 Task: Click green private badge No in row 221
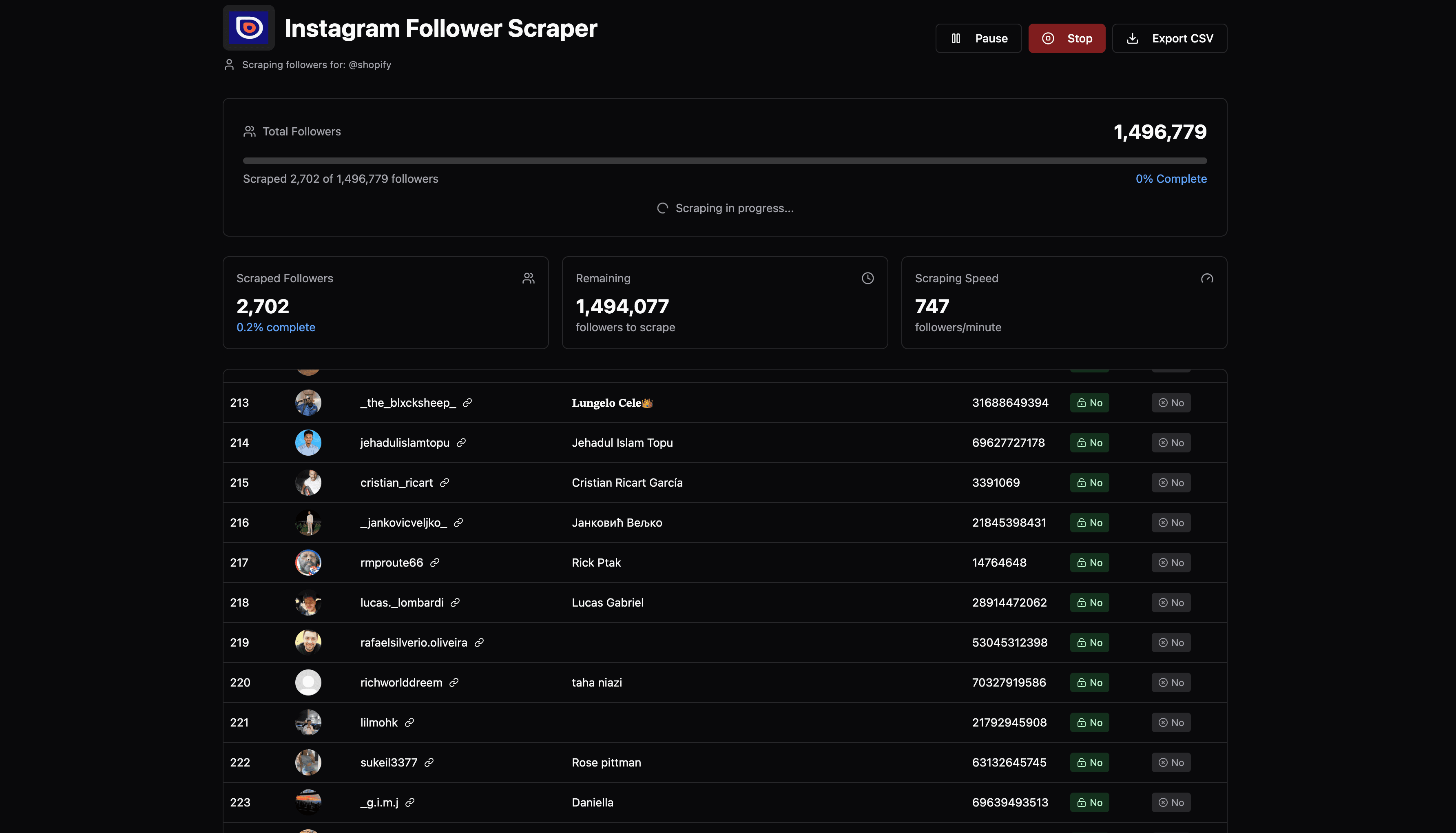(1089, 722)
